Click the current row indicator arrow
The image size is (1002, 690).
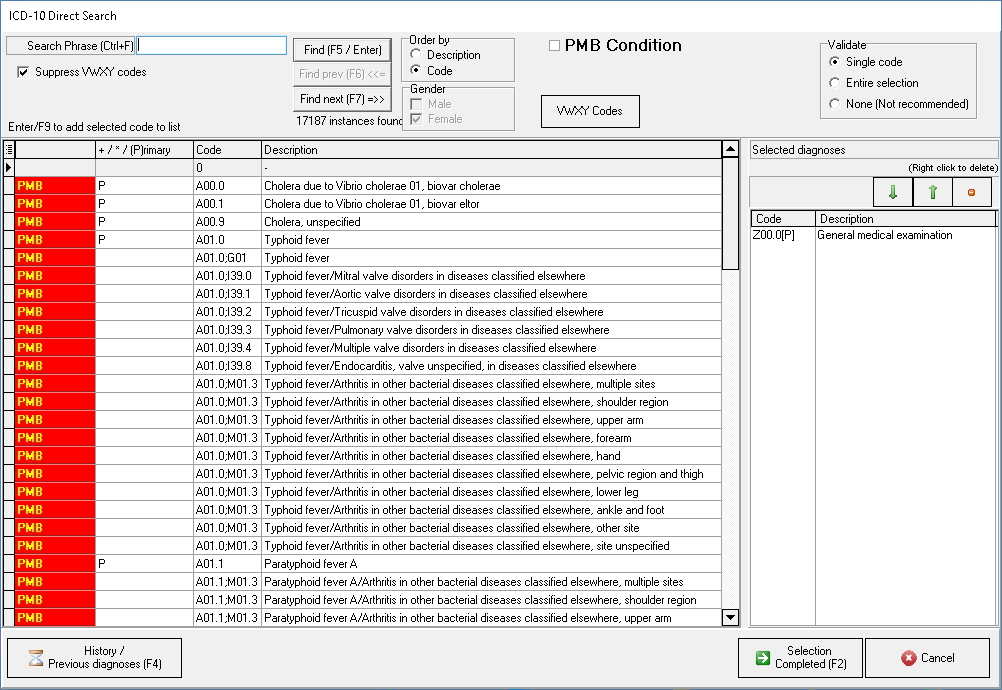(x=9, y=168)
